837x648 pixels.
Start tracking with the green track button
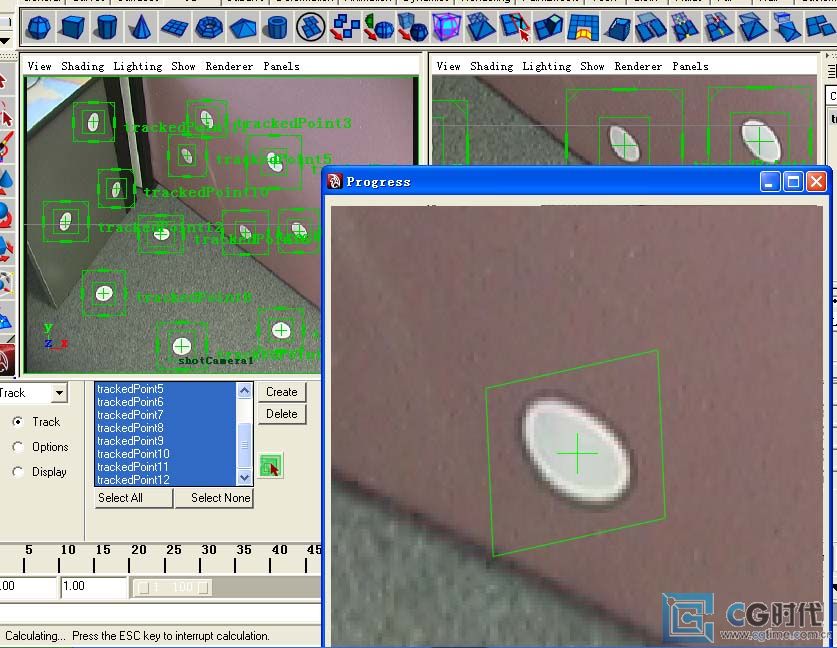pyautogui.click(x=271, y=466)
